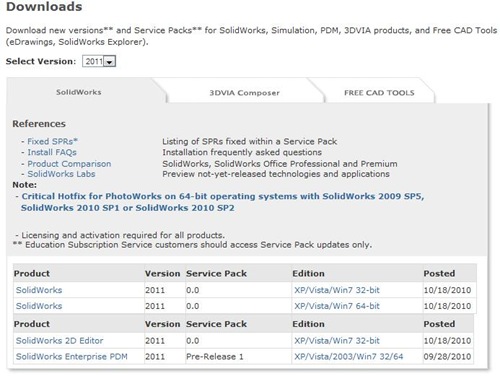This screenshot has width=500, height=376.
Task: Click the XP/Vista/Win7 32-bit link for 2D Editor
Action: 337,341
